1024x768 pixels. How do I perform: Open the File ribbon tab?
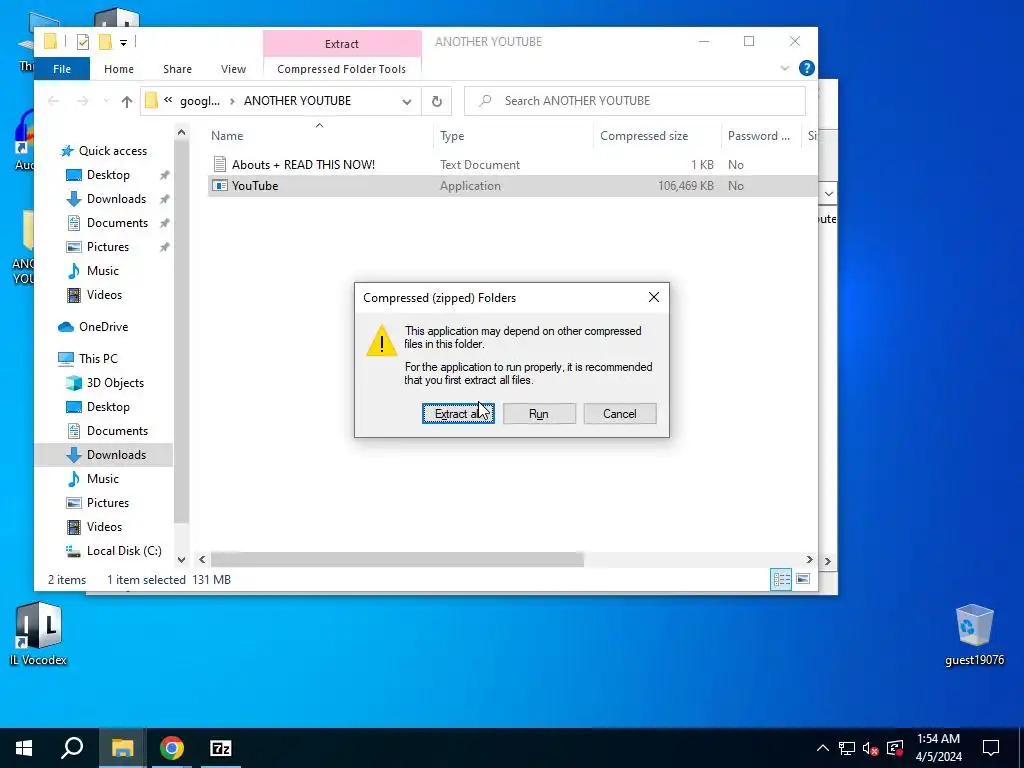tap(62, 69)
